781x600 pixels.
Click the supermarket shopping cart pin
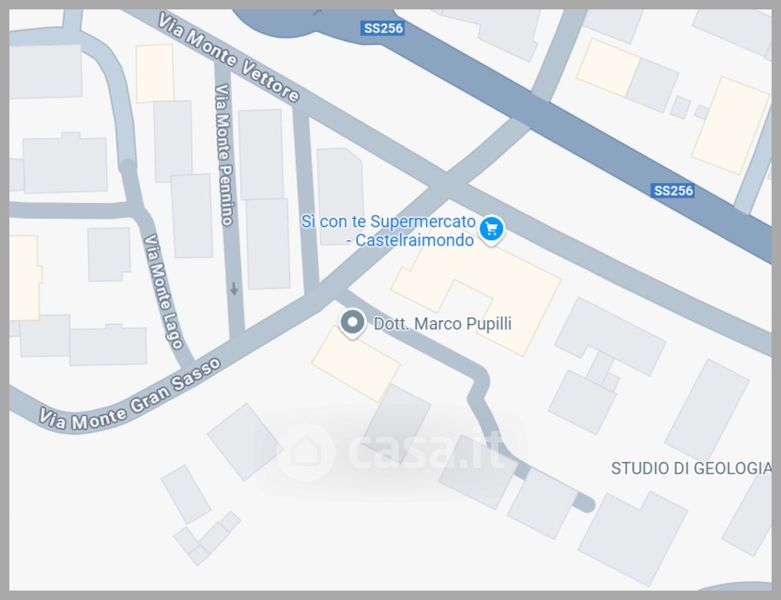click(x=492, y=230)
